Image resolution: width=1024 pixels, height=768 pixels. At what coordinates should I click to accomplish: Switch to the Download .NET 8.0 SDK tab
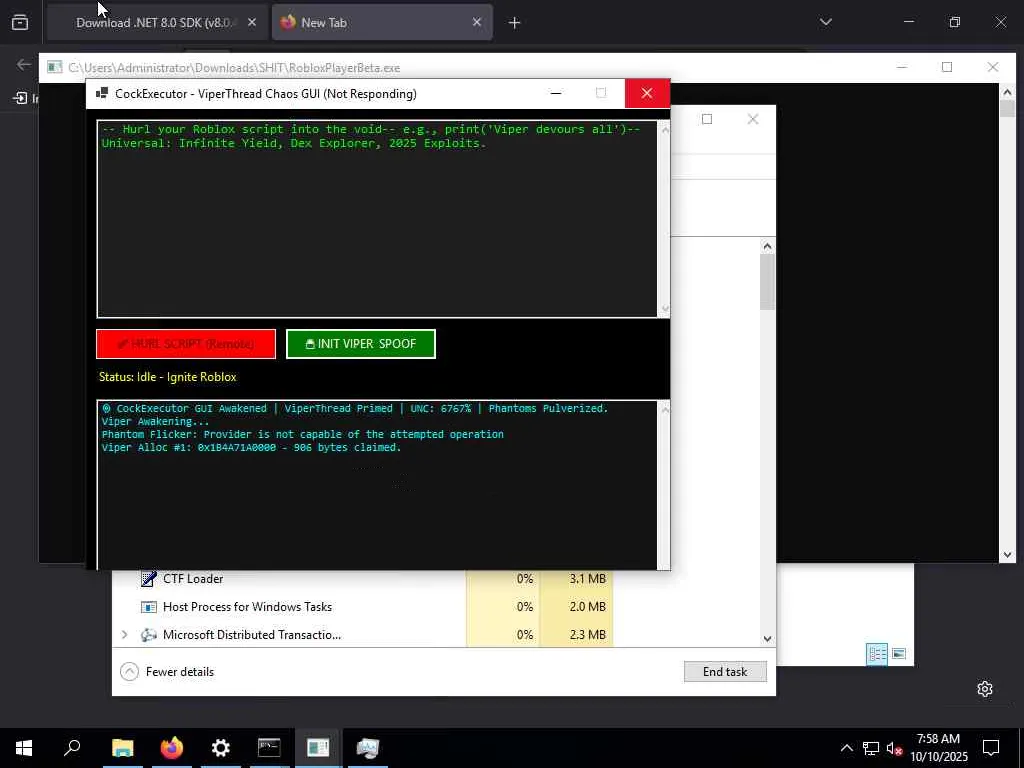[x=157, y=22]
